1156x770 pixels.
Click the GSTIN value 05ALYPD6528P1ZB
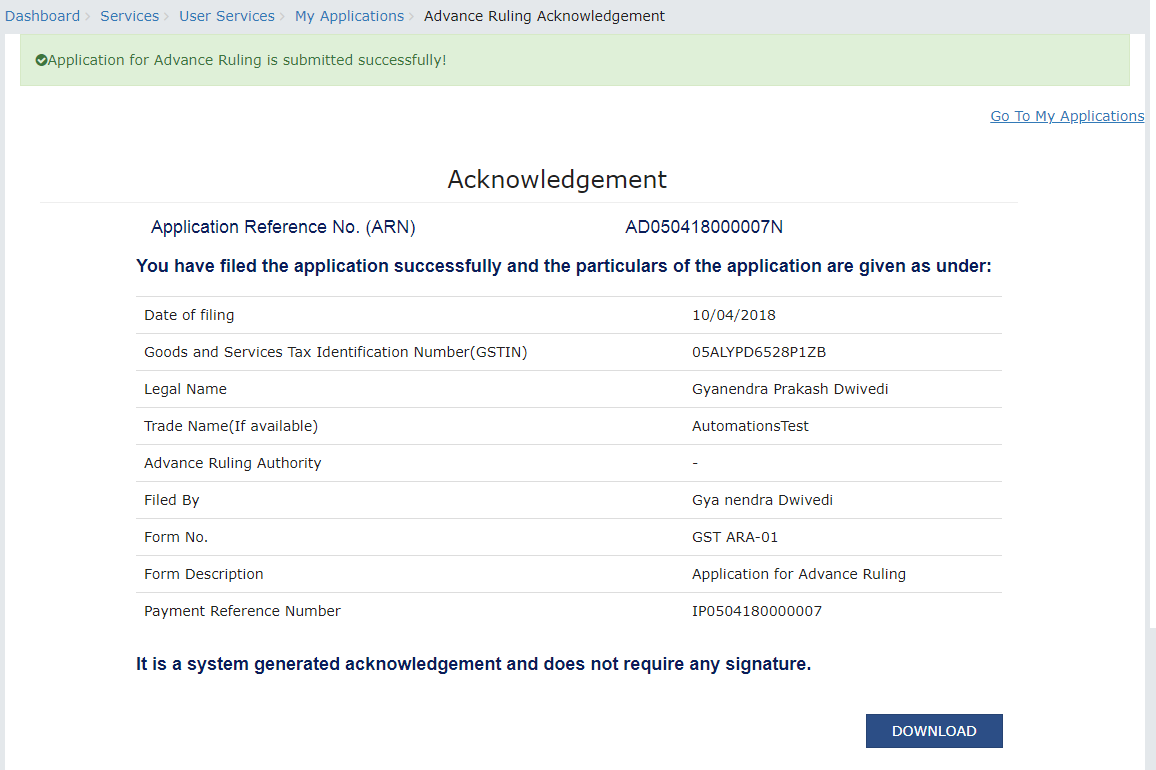click(758, 352)
